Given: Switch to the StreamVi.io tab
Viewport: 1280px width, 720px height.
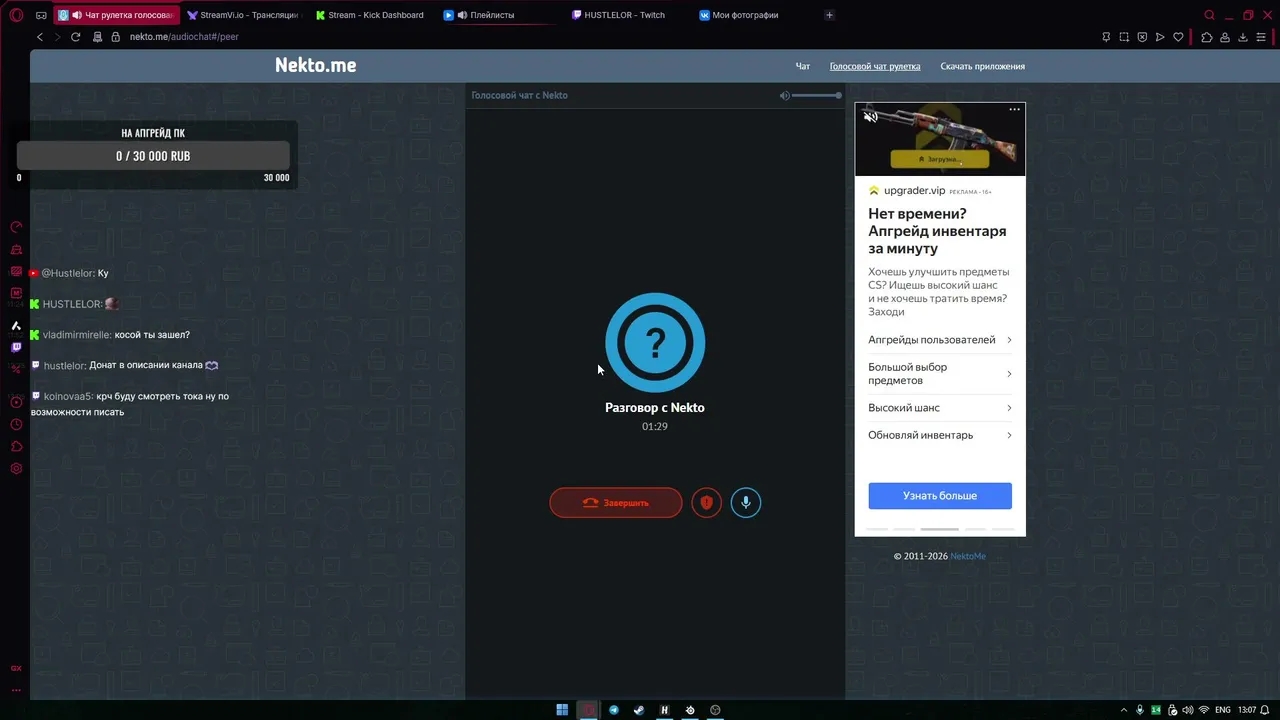Looking at the screenshot, I should 242,15.
